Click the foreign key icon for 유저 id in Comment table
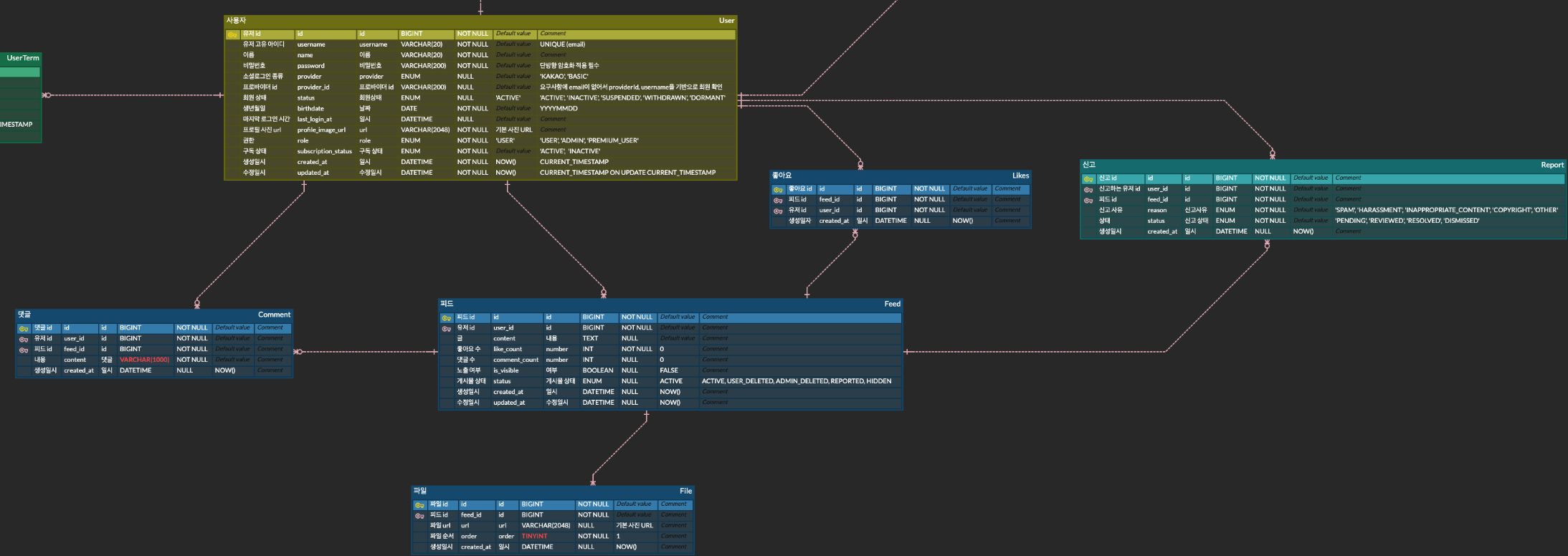Viewport: 1568px width, 556px height. 24,340
